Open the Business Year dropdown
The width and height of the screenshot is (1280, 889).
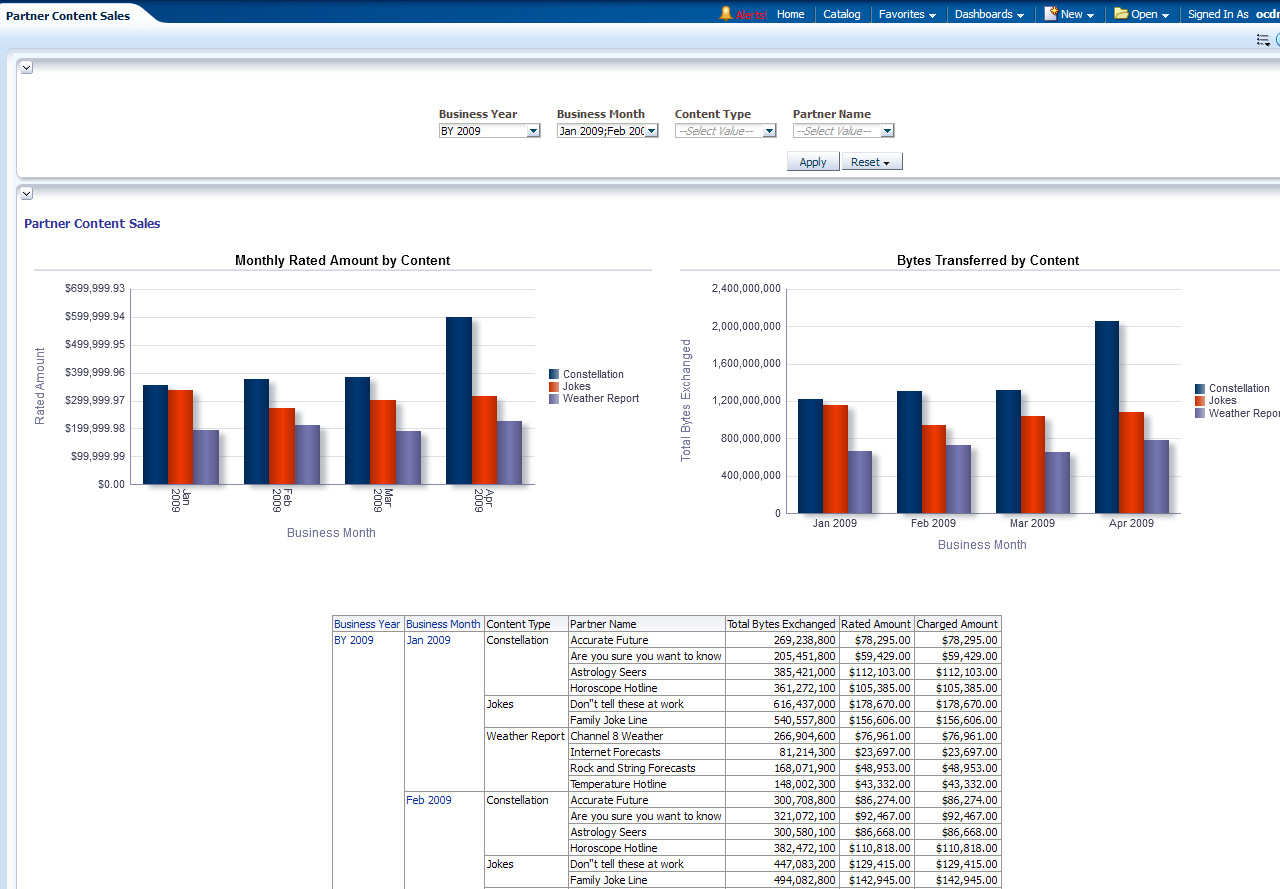(533, 131)
